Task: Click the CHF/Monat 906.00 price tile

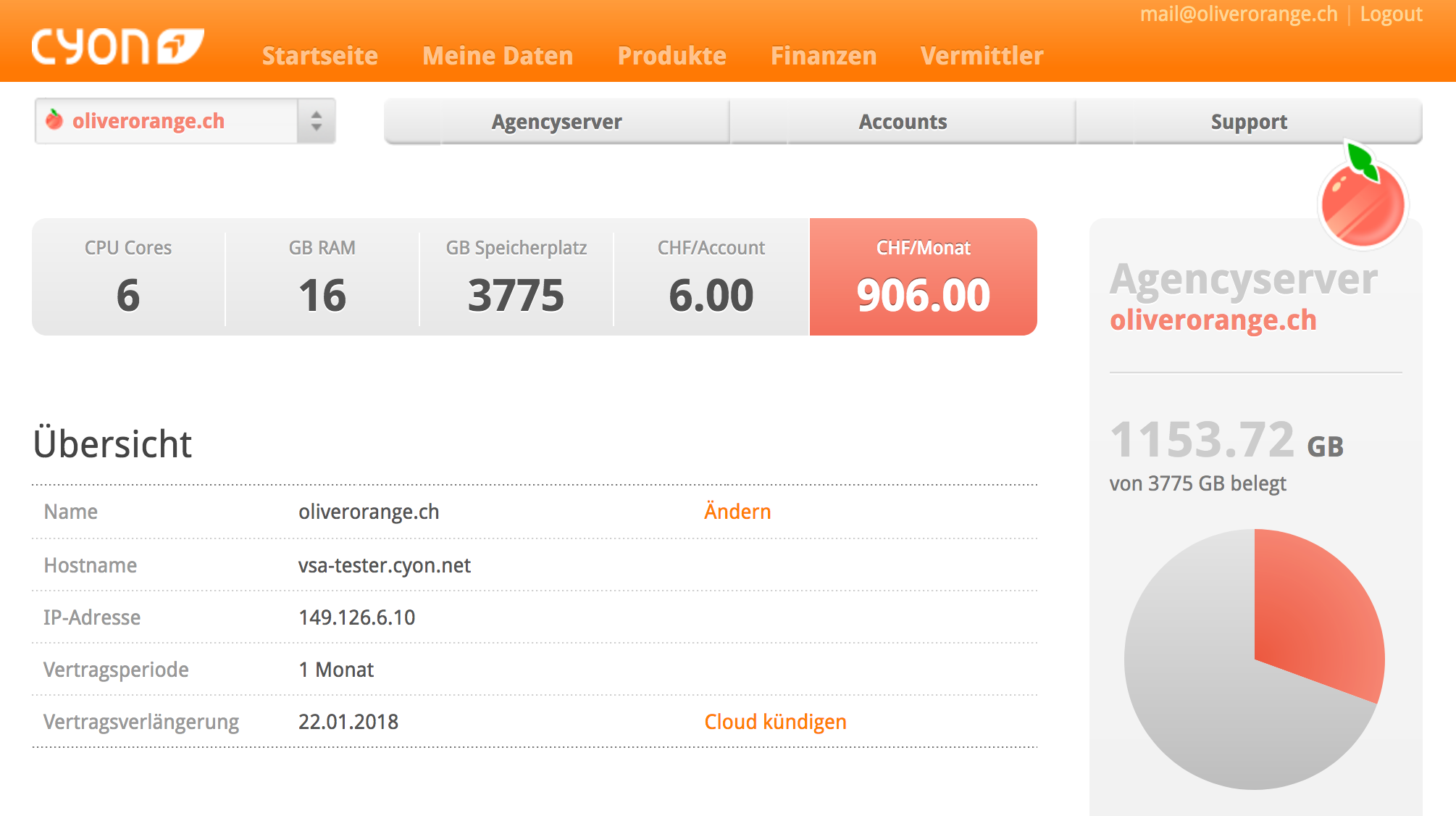Action: (923, 277)
